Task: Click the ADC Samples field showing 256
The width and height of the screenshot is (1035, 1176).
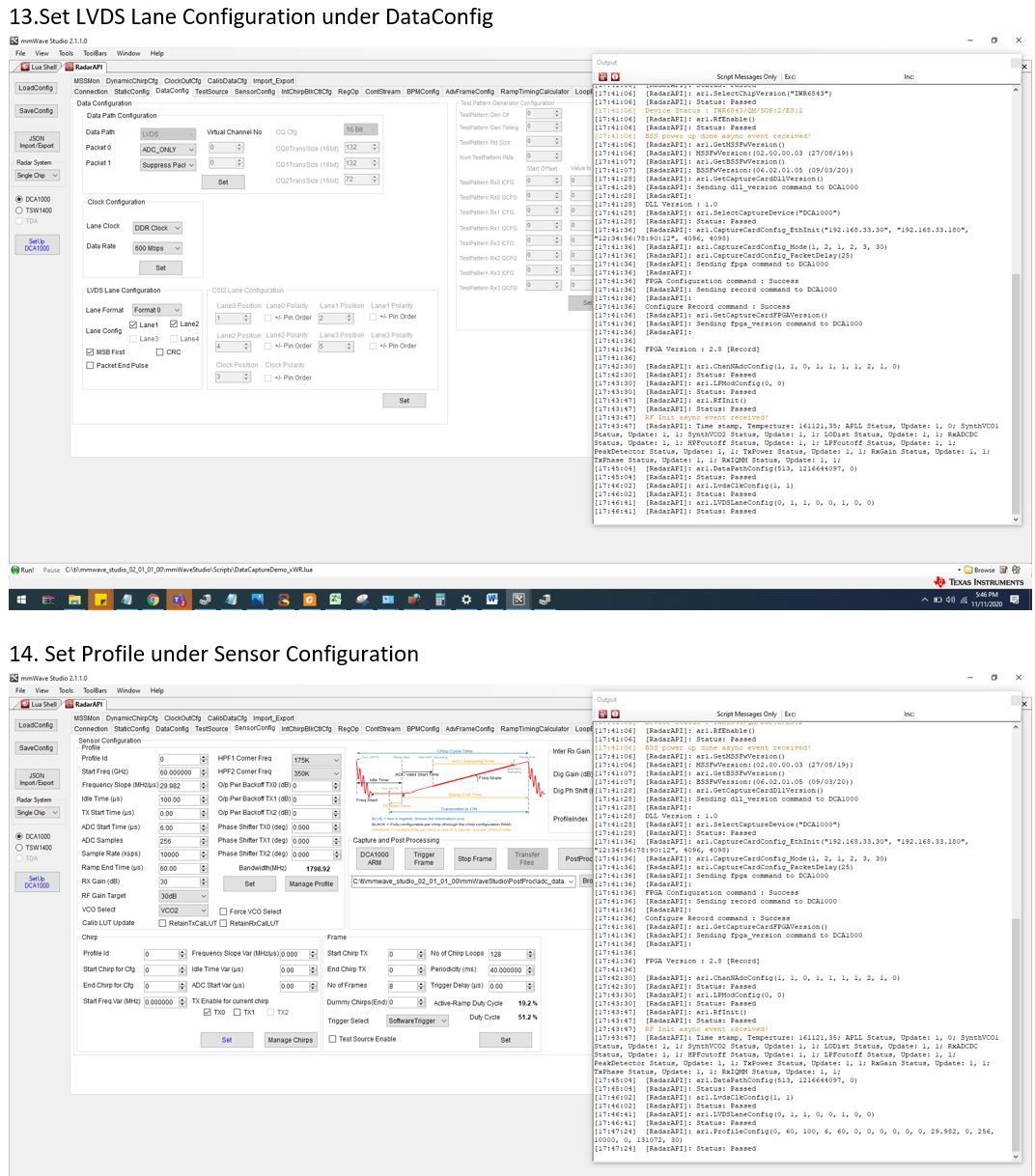Action: pos(182,840)
